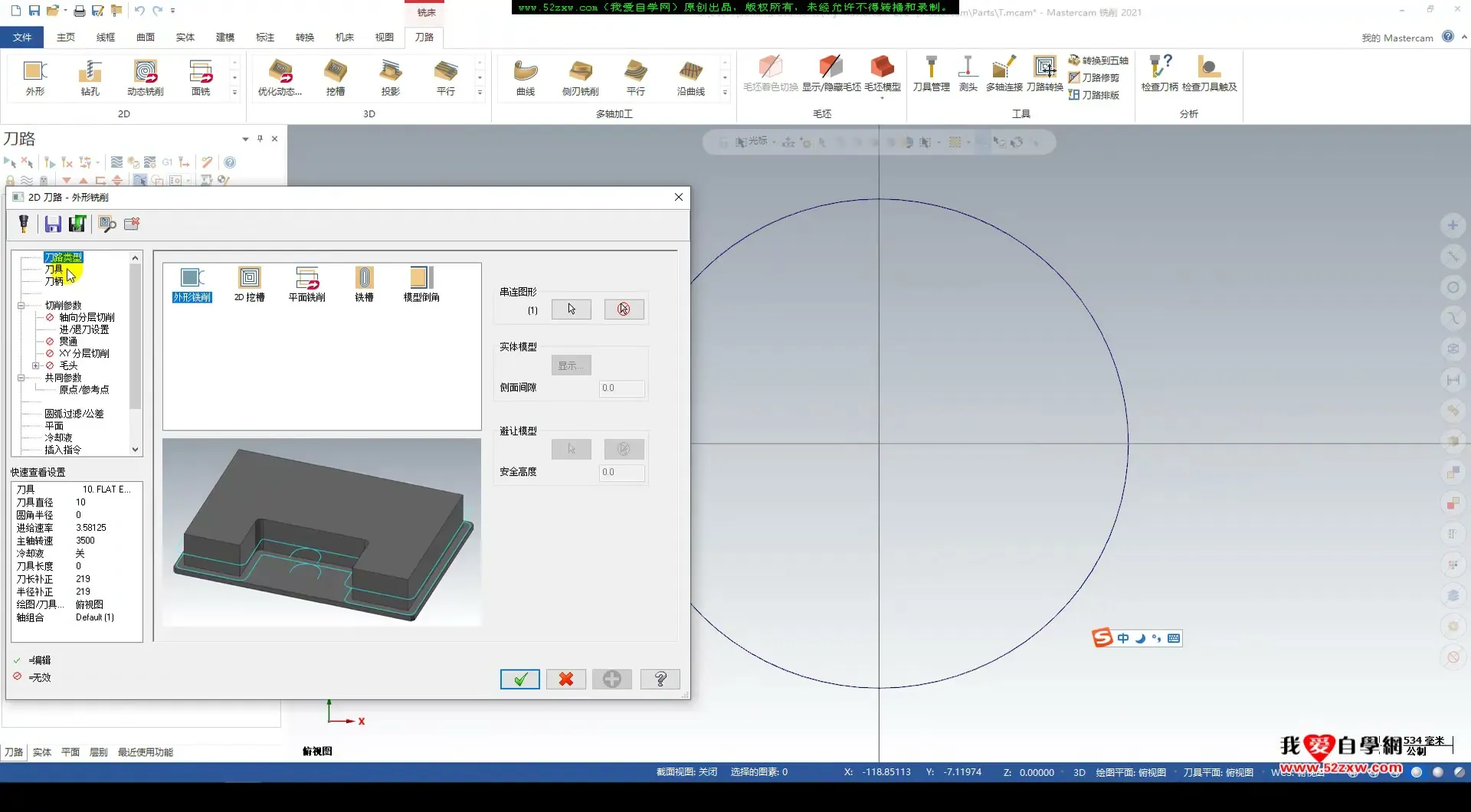Open the XY 分层切削 multi-pass page
Viewport: 1471px width, 812px height.
point(84,353)
